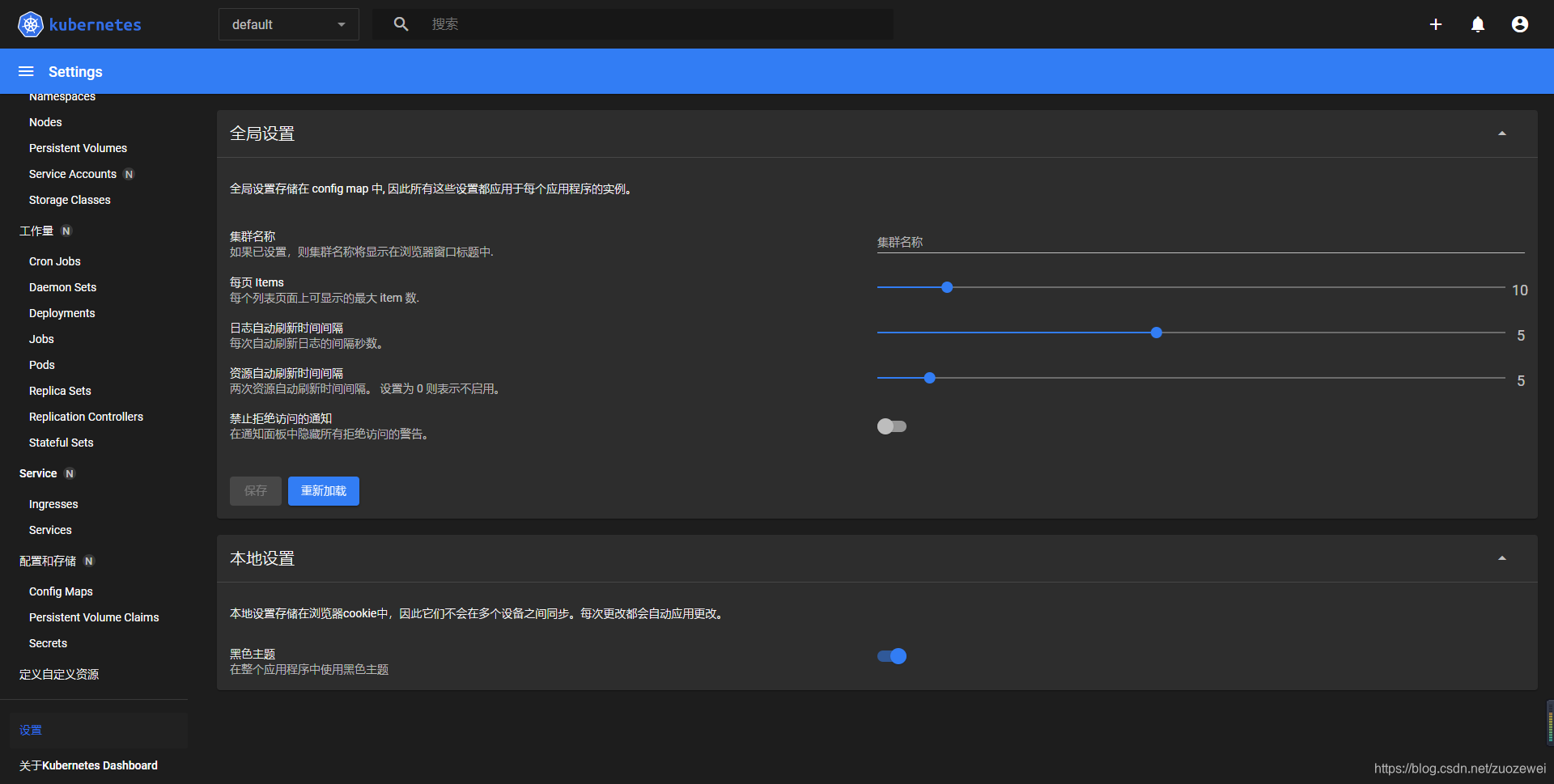Image resolution: width=1554 pixels, height=784 pixels.
Task: Open the hamburger navigation menu
Action: (26, 71)
